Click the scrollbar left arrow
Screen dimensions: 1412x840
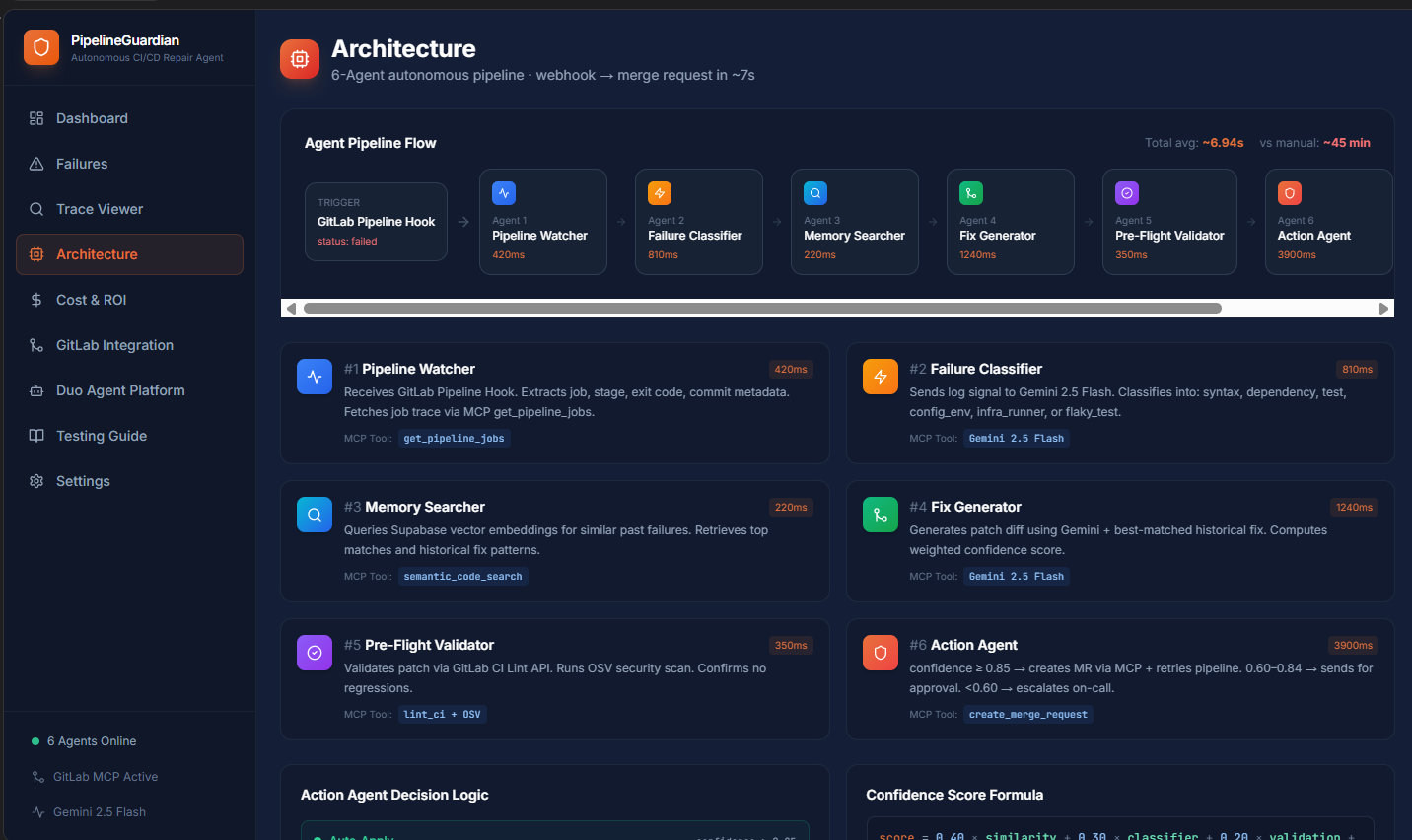(290, 309)
